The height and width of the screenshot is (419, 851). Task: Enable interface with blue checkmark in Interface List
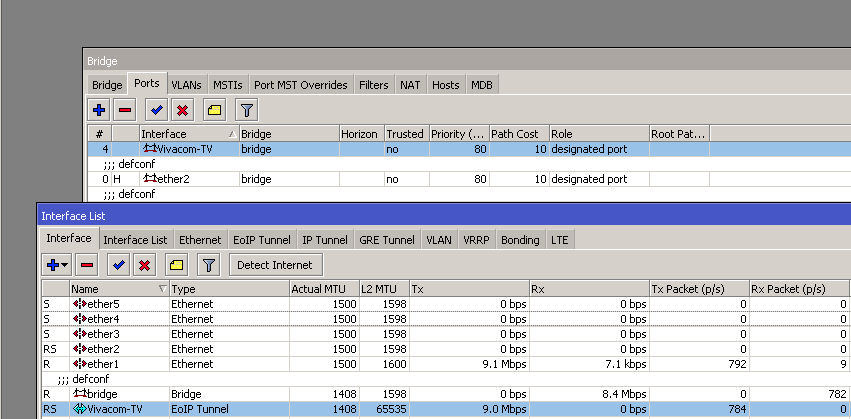pyautogui.click(x=118, y=265)
